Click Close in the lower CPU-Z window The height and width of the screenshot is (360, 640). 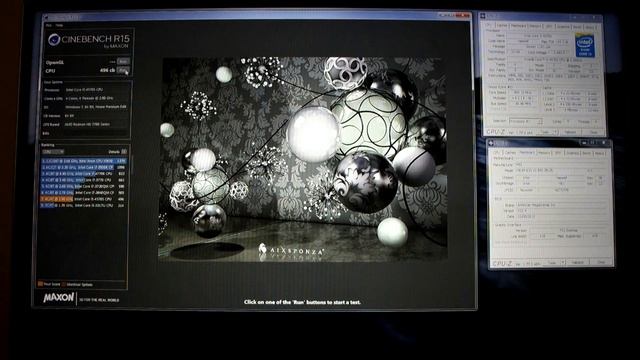601,262
